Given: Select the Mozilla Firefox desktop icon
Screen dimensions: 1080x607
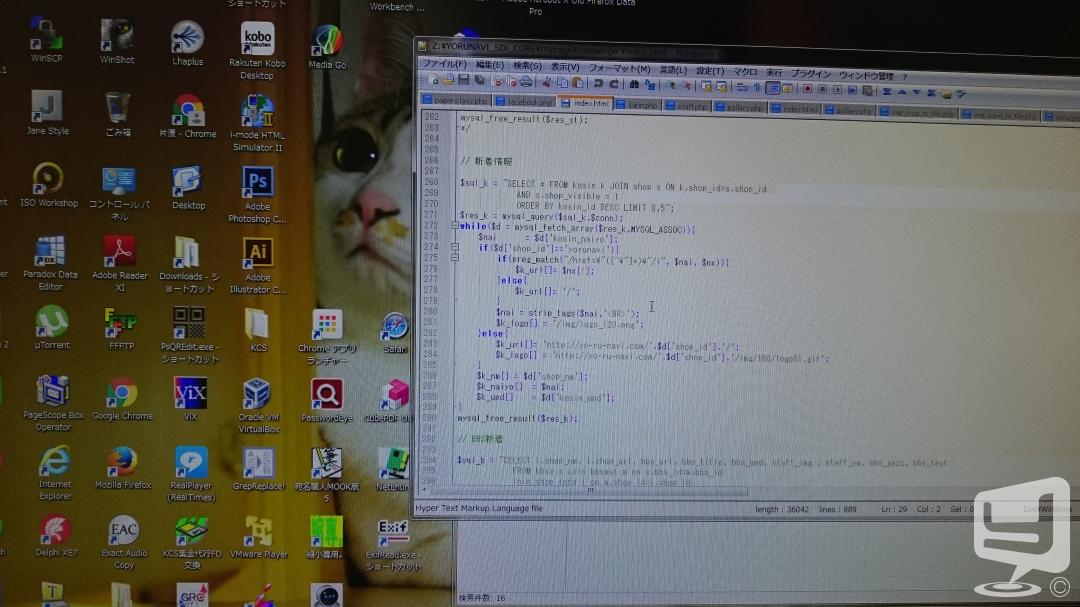Looking at the screenshot, I should [x=123, y=469].
